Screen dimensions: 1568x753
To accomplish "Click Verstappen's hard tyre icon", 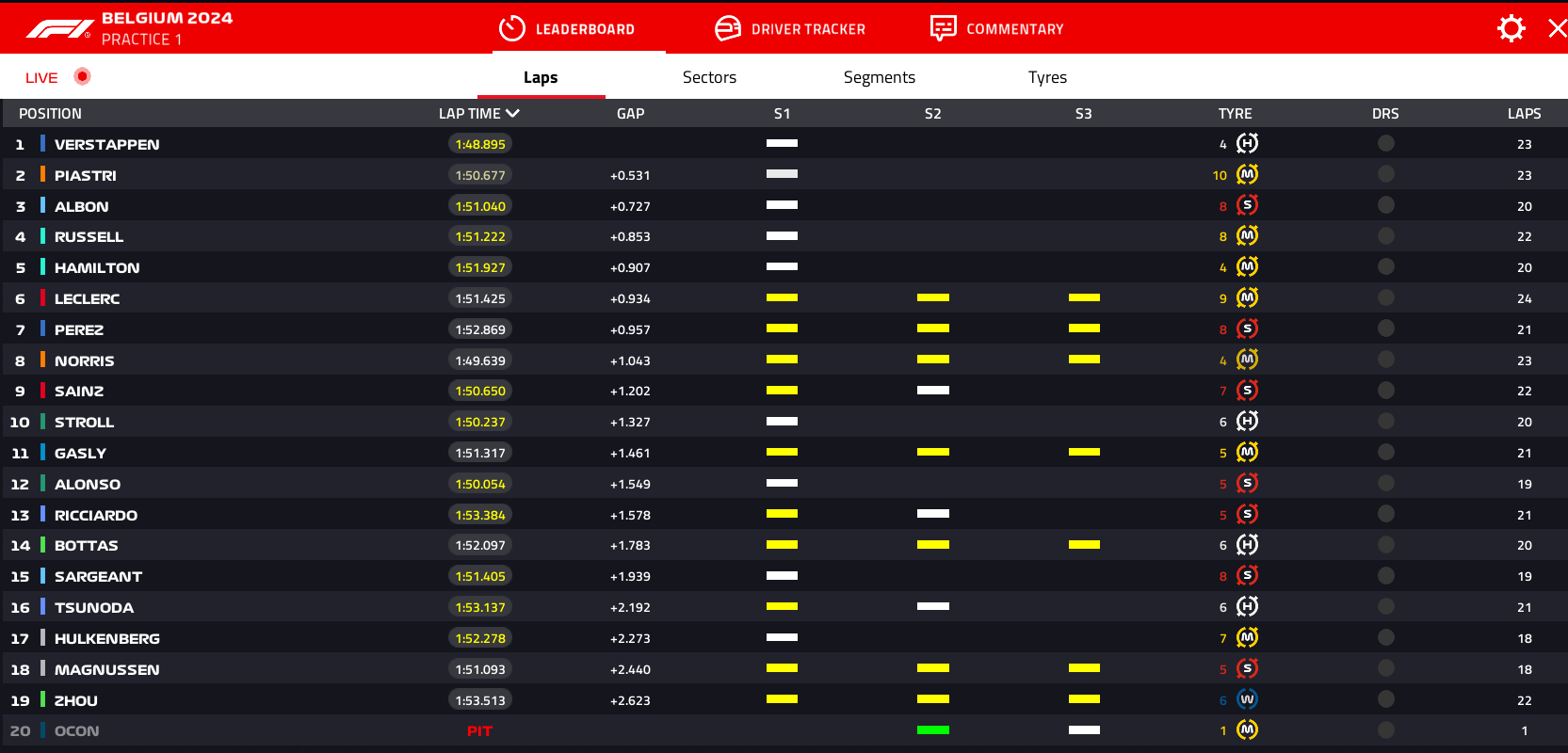I will (1247, 143).
